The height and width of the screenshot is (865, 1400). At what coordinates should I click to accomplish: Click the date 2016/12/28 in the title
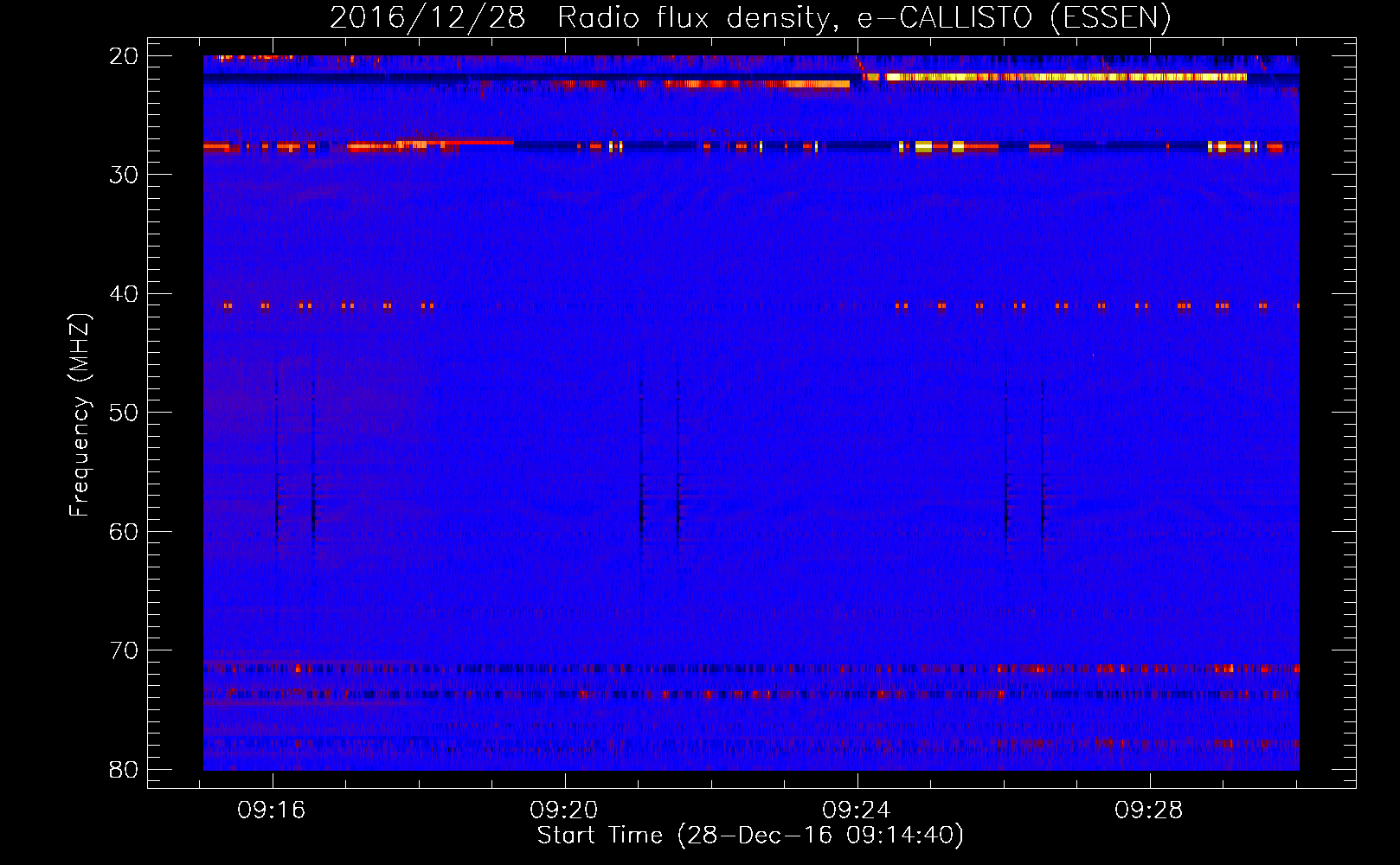[427, 17]
